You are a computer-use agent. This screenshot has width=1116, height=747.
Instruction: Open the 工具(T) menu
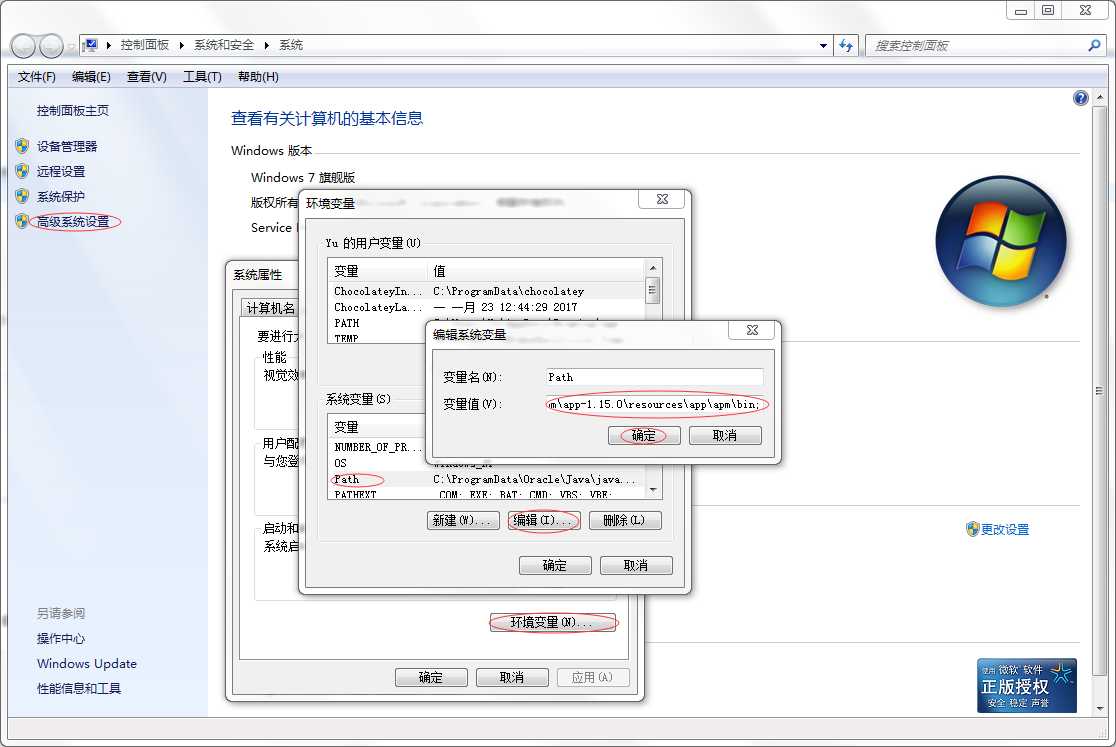tap(202, 76)
